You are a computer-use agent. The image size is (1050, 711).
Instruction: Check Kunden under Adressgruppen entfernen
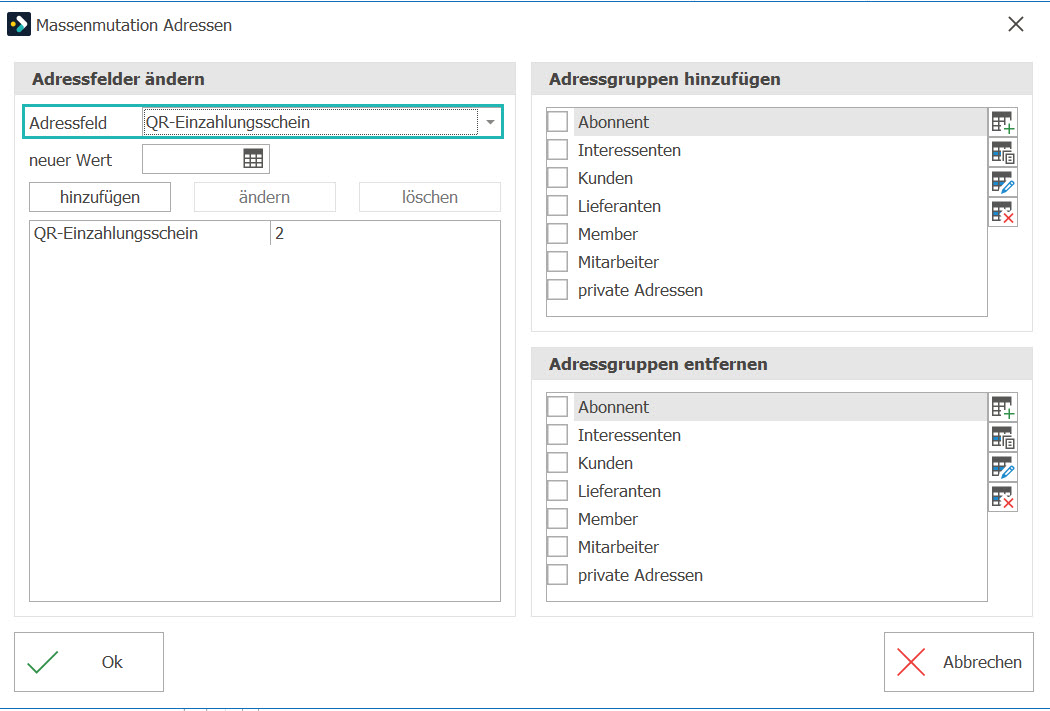(x=557, y=463)
